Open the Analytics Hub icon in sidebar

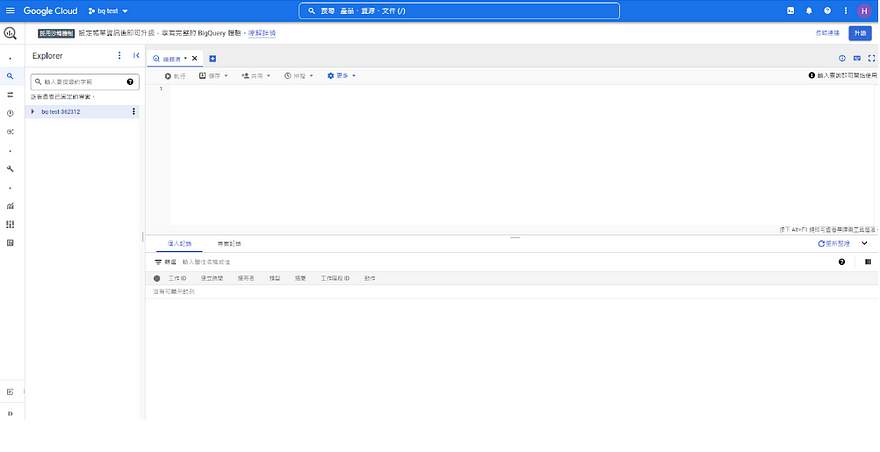coord(10,132)
